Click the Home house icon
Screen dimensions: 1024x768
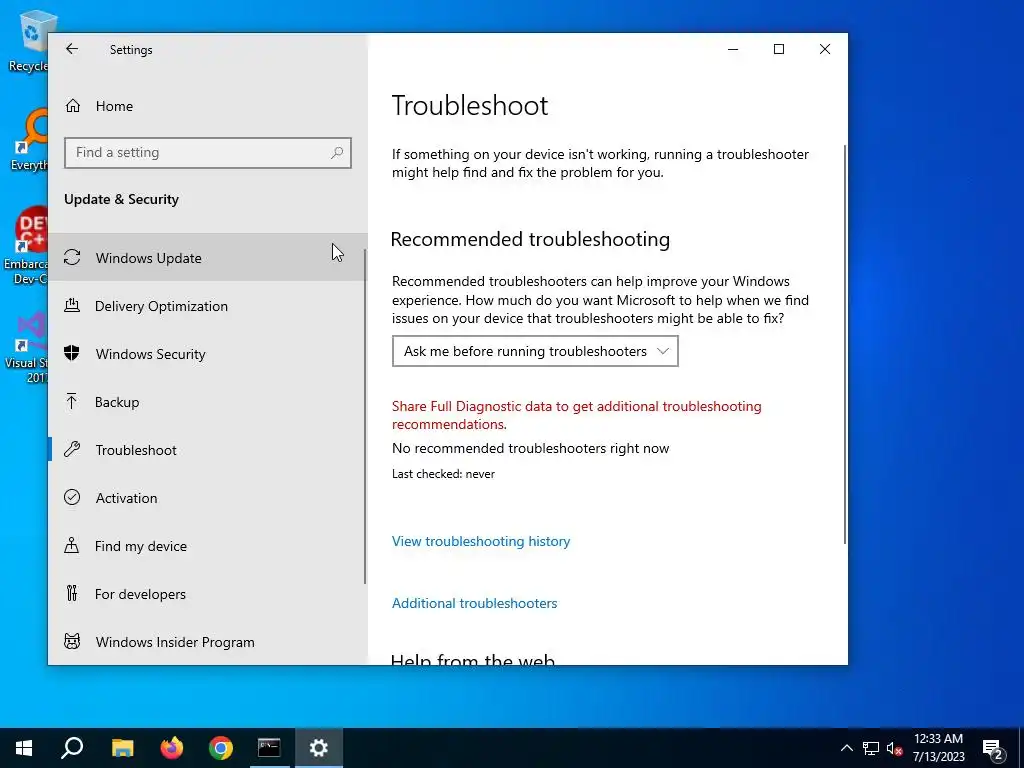(x=72, y=106)
